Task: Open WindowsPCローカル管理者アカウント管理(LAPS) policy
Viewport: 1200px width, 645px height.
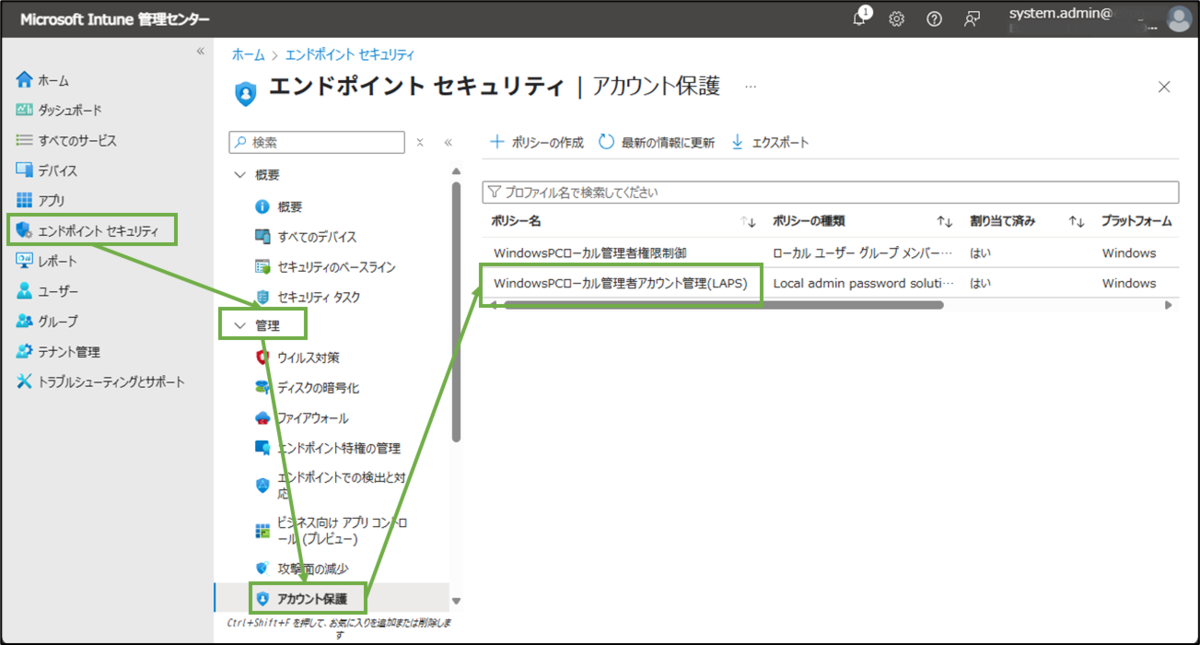Action: point(620,283)
